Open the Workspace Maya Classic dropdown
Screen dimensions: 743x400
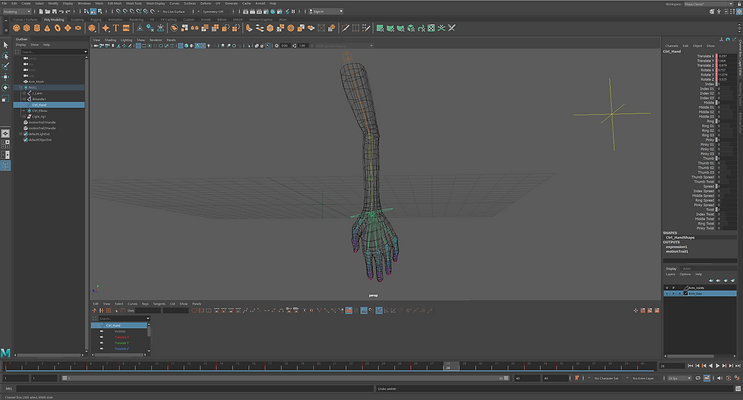point(707,4)
